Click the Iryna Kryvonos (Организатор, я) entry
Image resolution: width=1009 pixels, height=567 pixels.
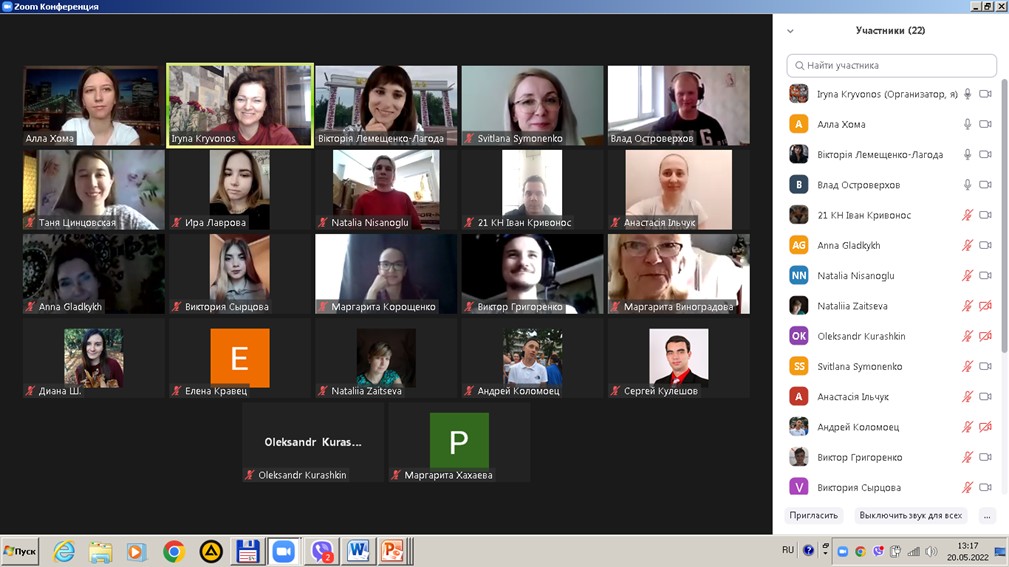pos(891,94)
